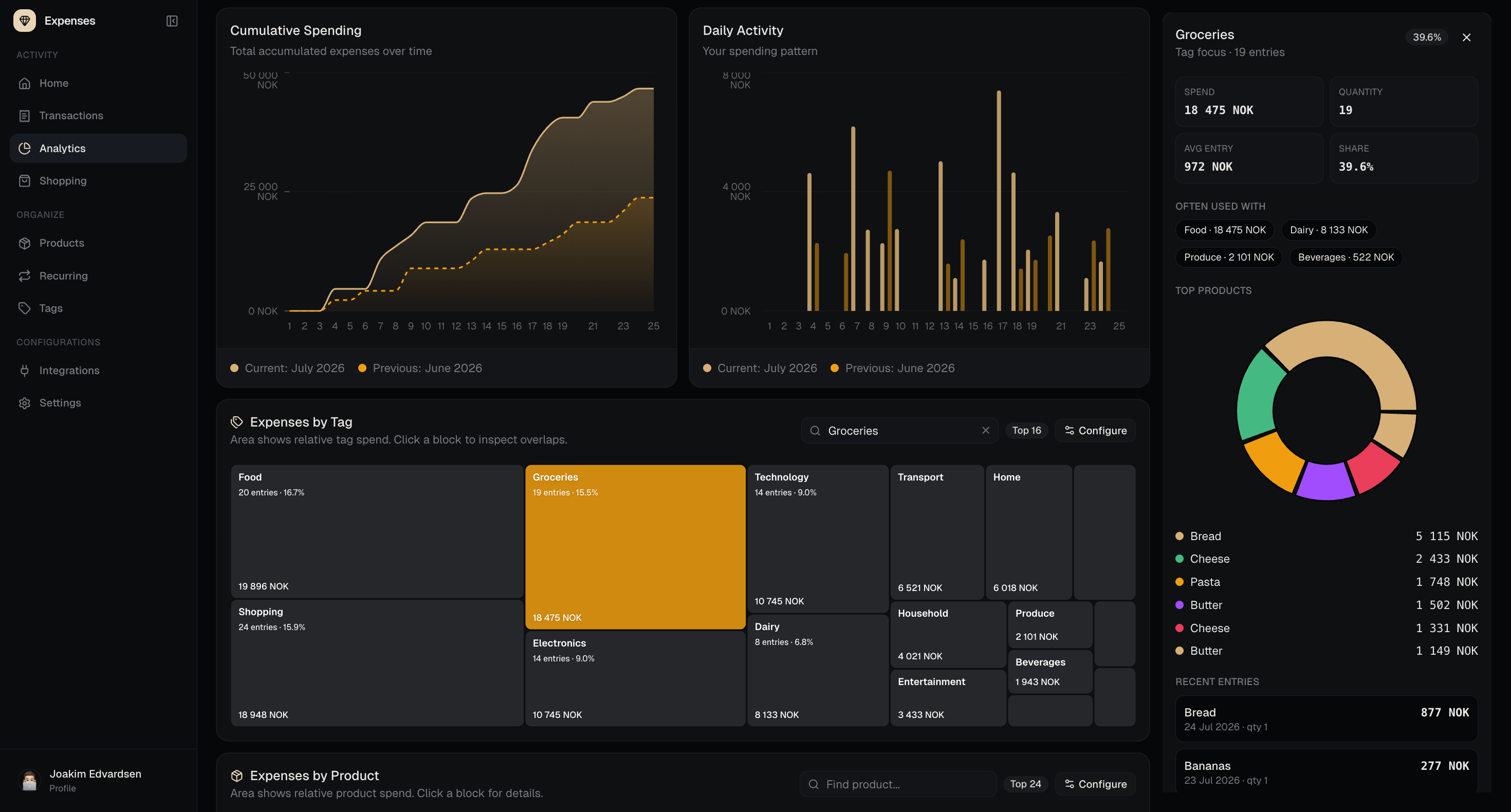The height and width of the screenshot is (812, 1511).
Task: Click the Recurring arrows icon
Action: click(25, 276)
